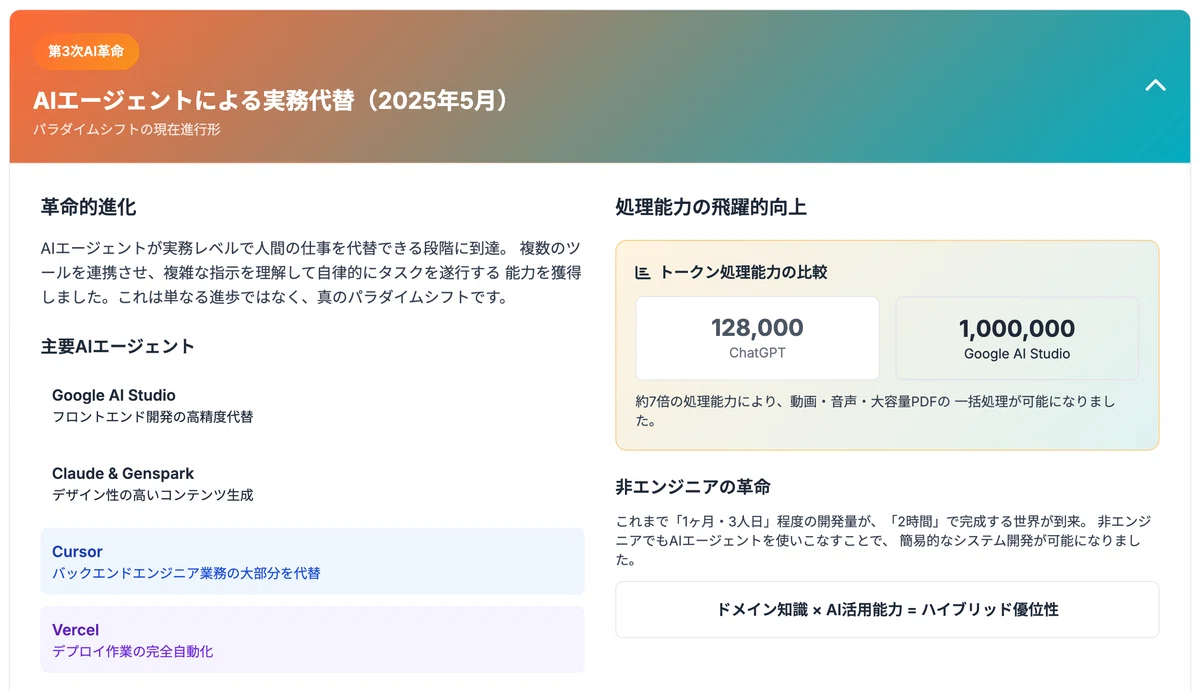
Task: Click the 主要AIエージェント heading
Action: pyautogui.click(x=117, y=347)
